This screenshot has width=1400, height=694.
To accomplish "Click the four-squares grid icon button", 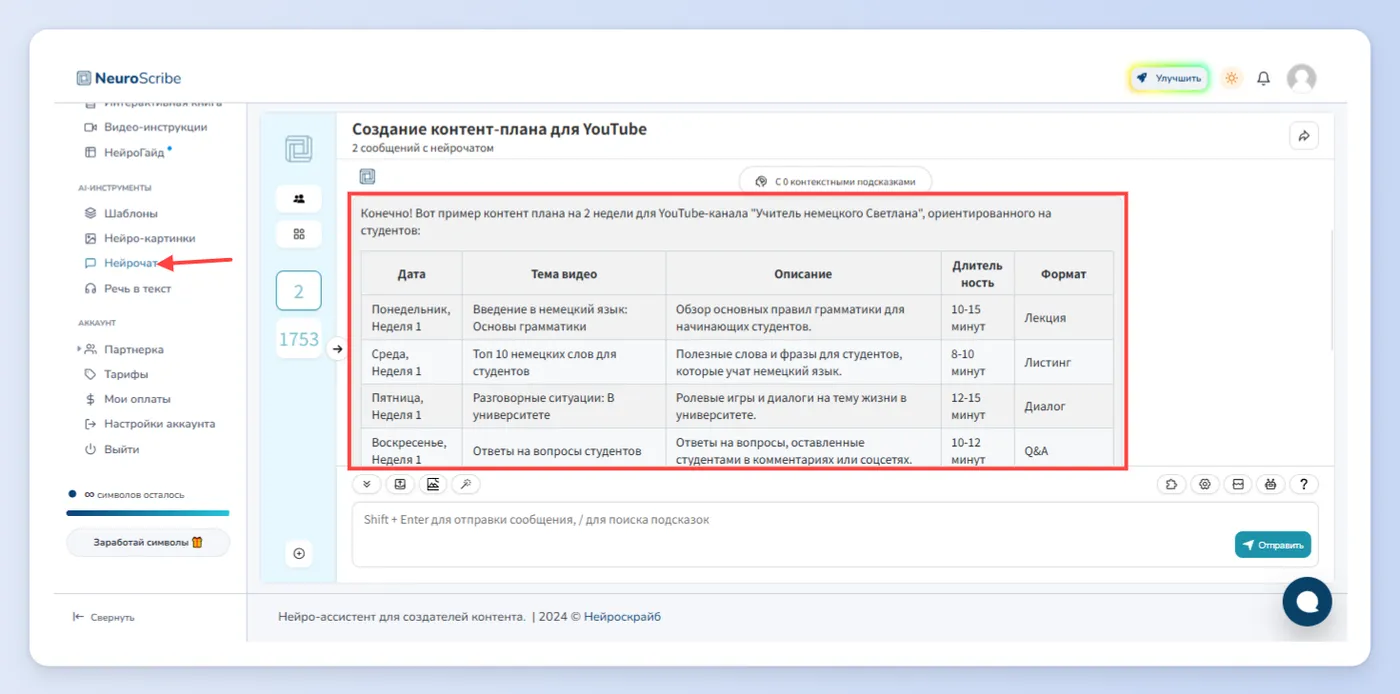I will (298, 234).
